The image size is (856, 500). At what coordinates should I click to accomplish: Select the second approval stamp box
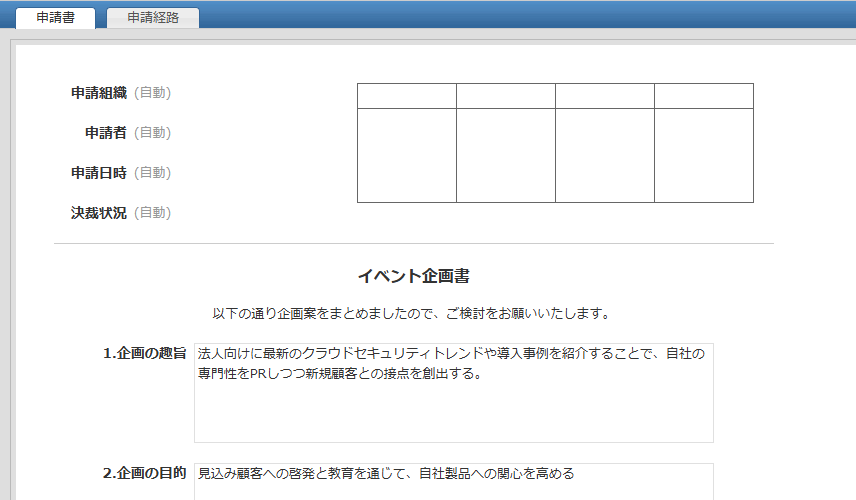point(506,155)
